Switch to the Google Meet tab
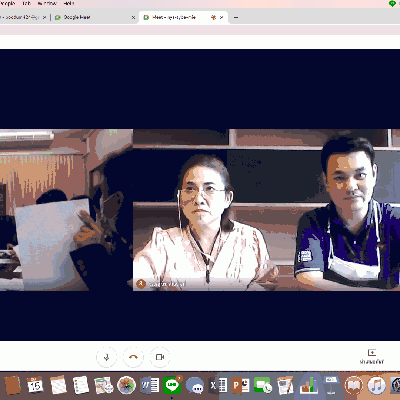The image size is (400, 400). click(94, 17)
